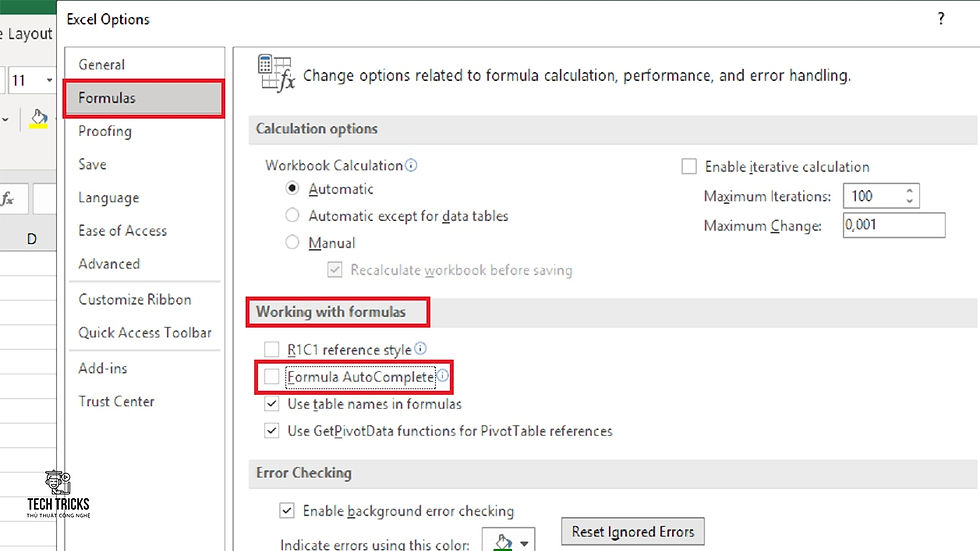Click Maximum Iterations input field
The image size is (980, 551).
pos(872,196)
